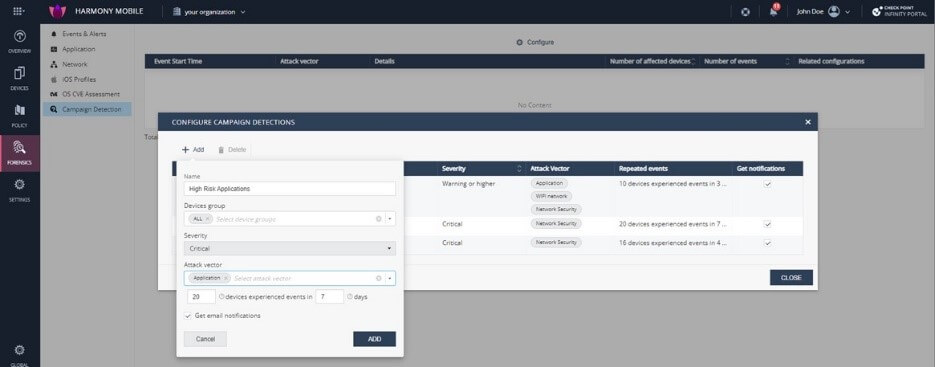
Task: Sort by Severity column
Action: point(519,169)
